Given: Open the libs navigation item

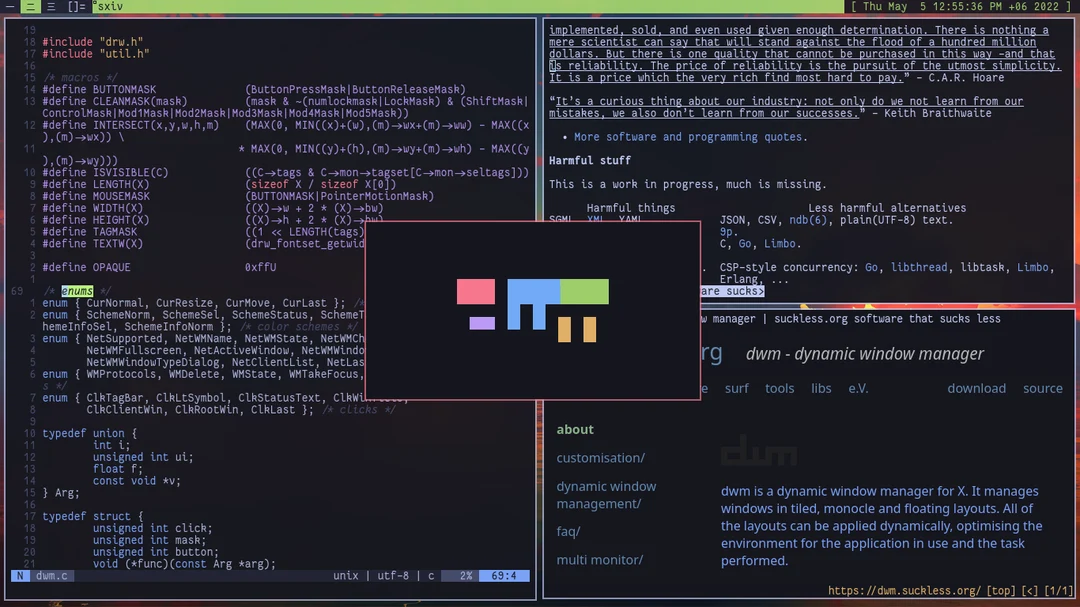Looking at the screenshot, I should click(x=821, y=388).
